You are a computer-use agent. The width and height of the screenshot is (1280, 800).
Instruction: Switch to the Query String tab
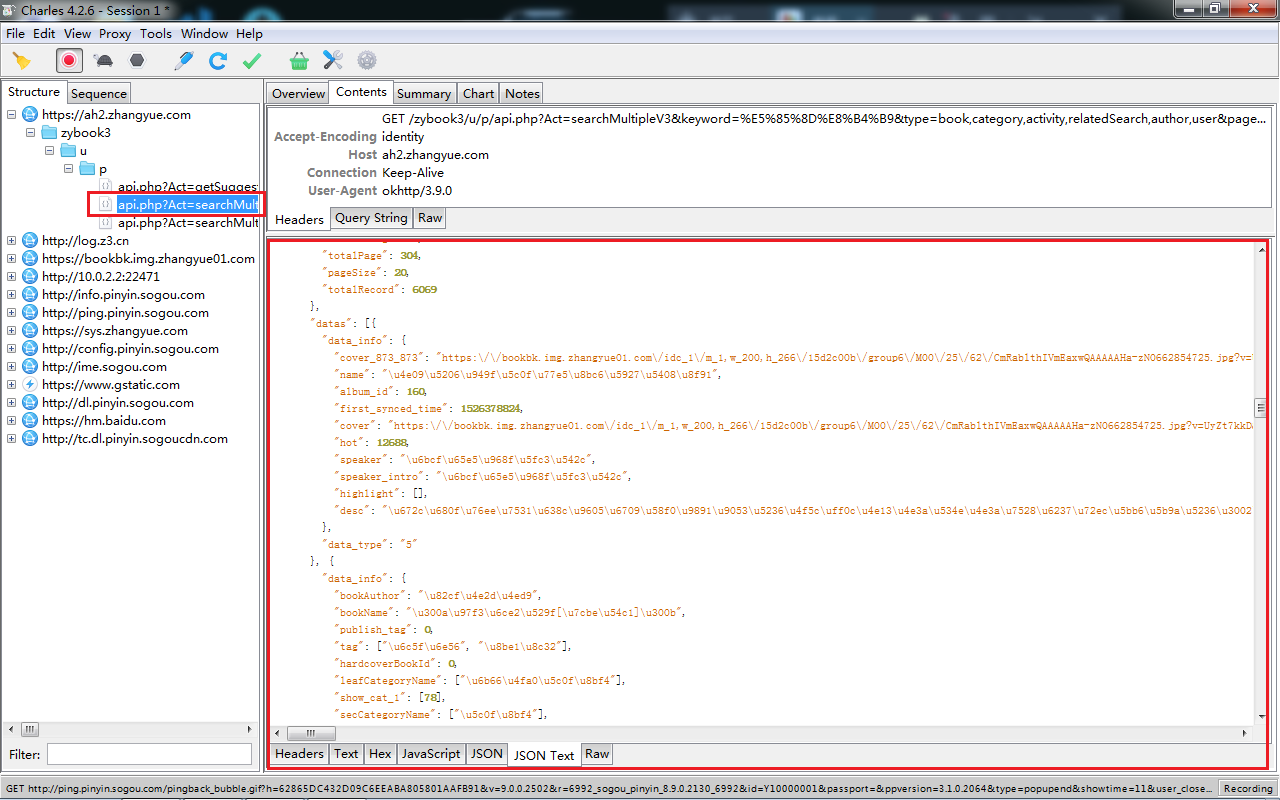click(x=371, y=218)
